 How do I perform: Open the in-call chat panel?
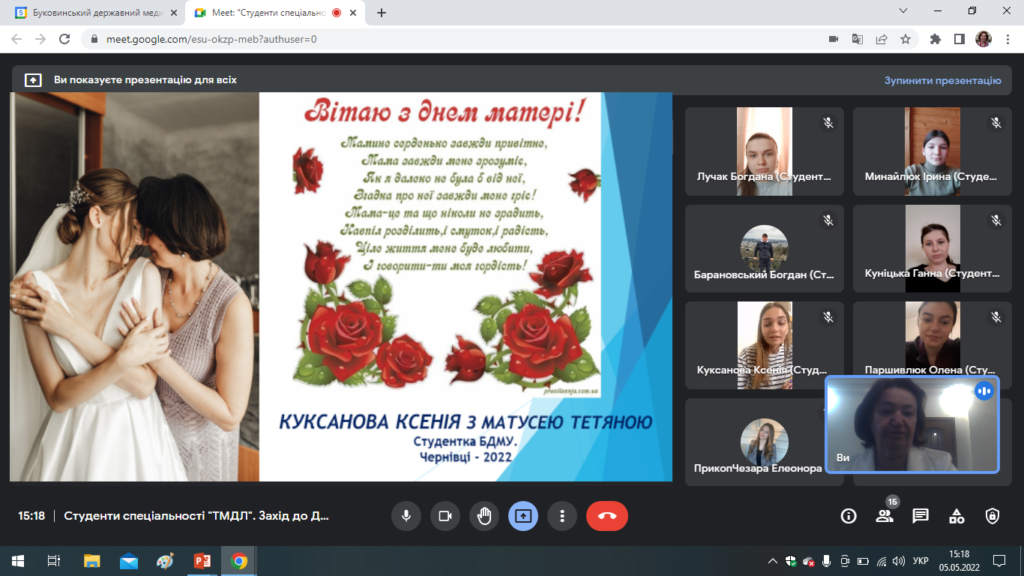[920, 516]
